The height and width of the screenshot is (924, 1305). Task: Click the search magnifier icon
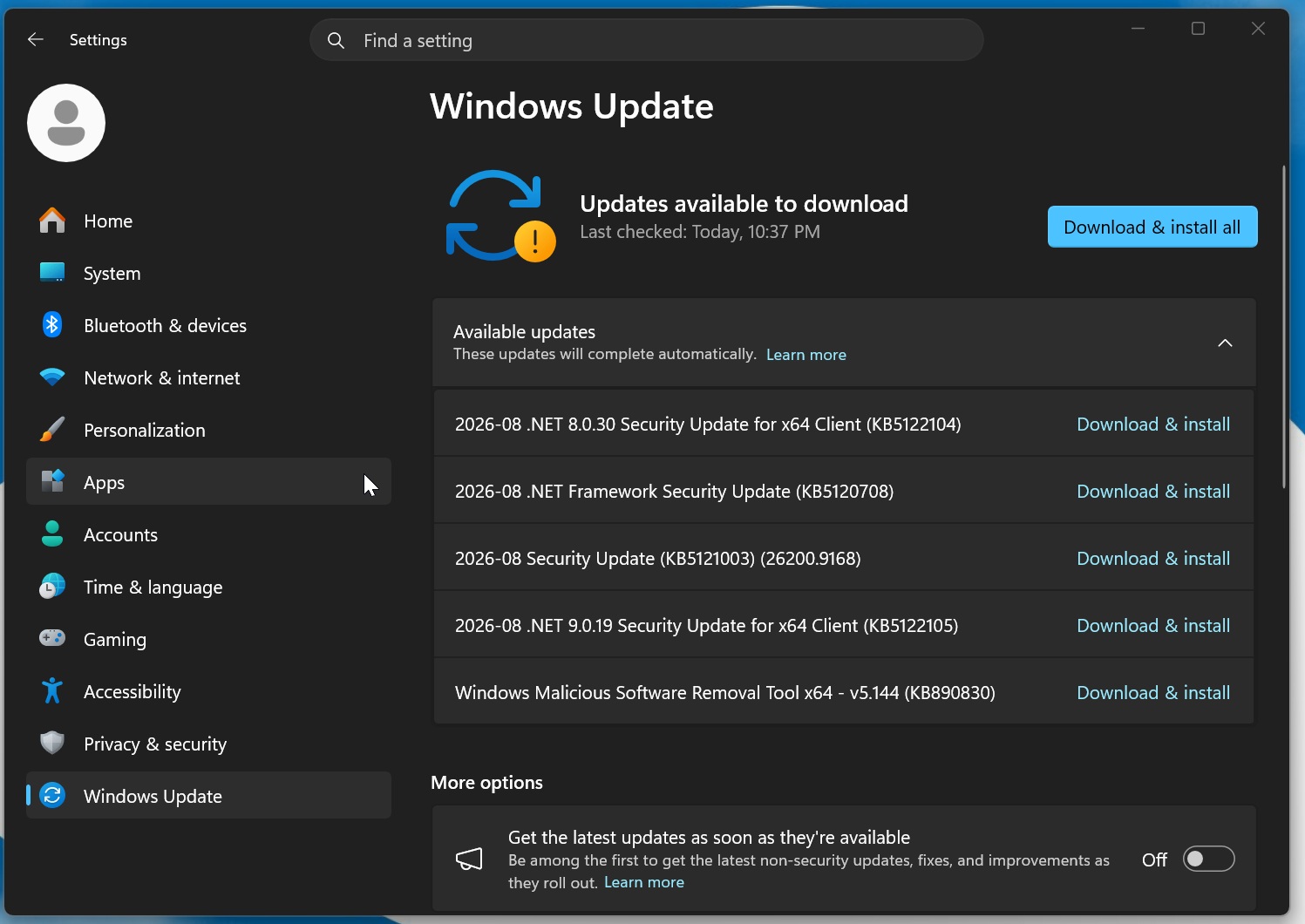point(336,40)
